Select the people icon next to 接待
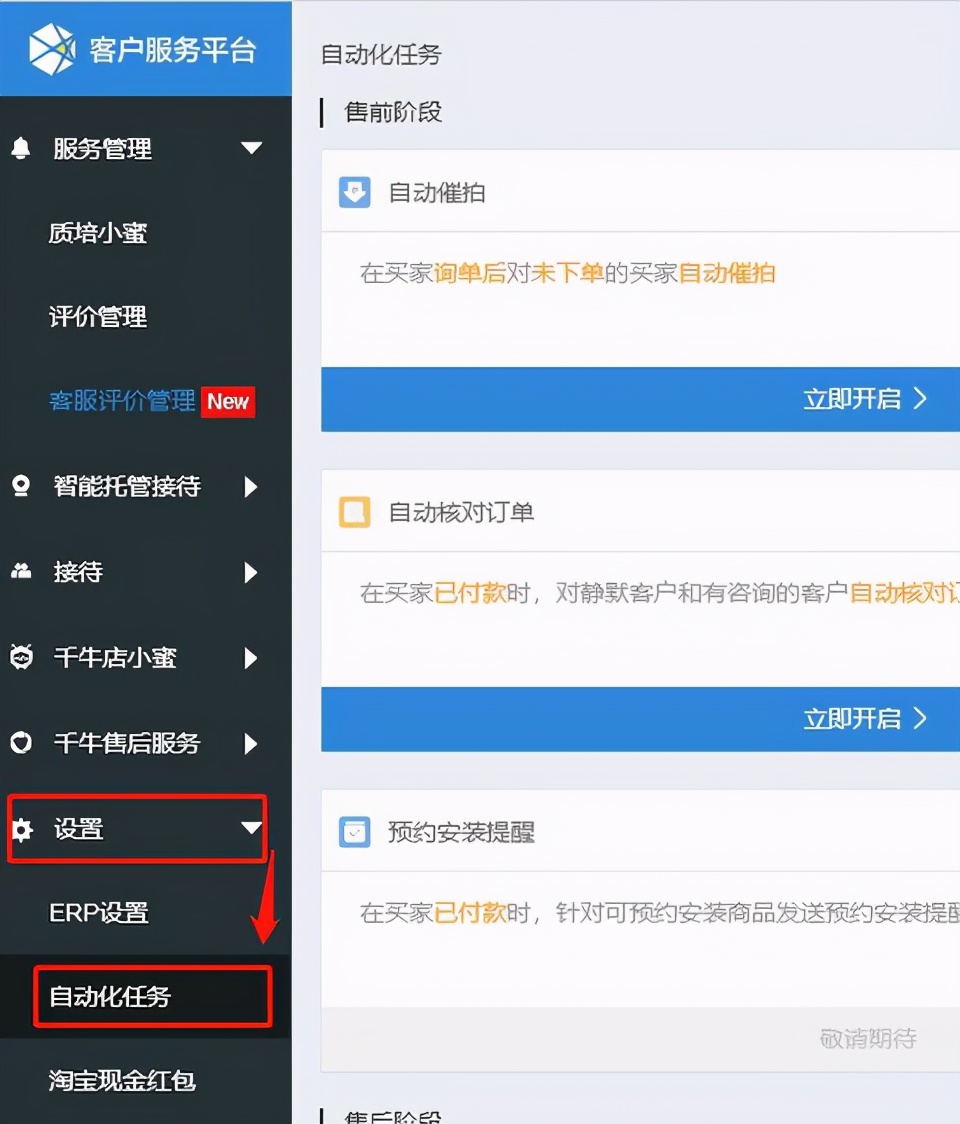The width and height of the screenshot is (960, 1124). click(x=22, y=572)
